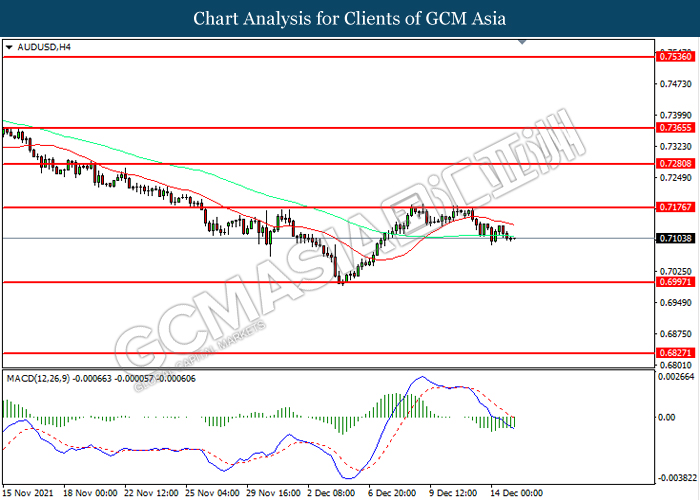Select the 0.75360 resistance level label
700x500 pixels.
pyautogui.click(x=675, y=57)
